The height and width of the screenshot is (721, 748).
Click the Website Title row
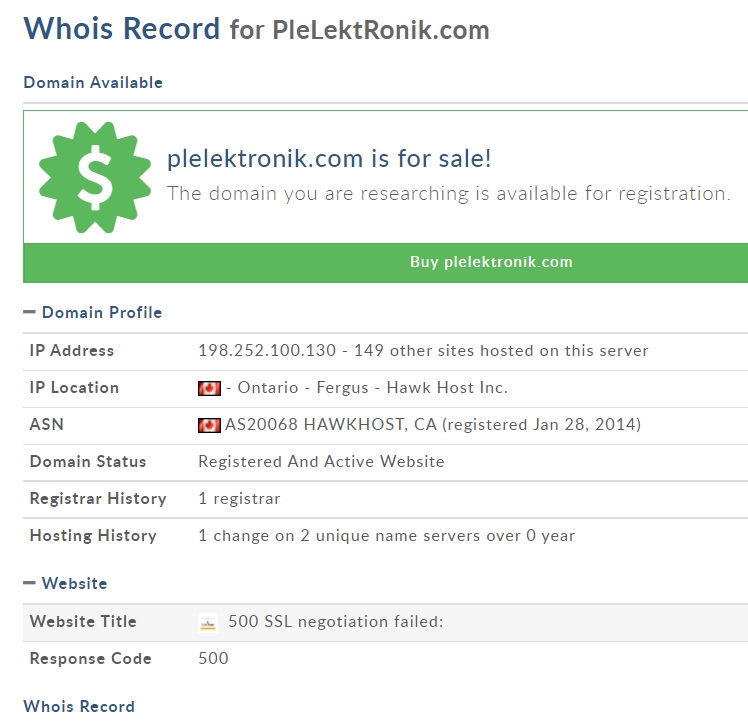point(385,623)
